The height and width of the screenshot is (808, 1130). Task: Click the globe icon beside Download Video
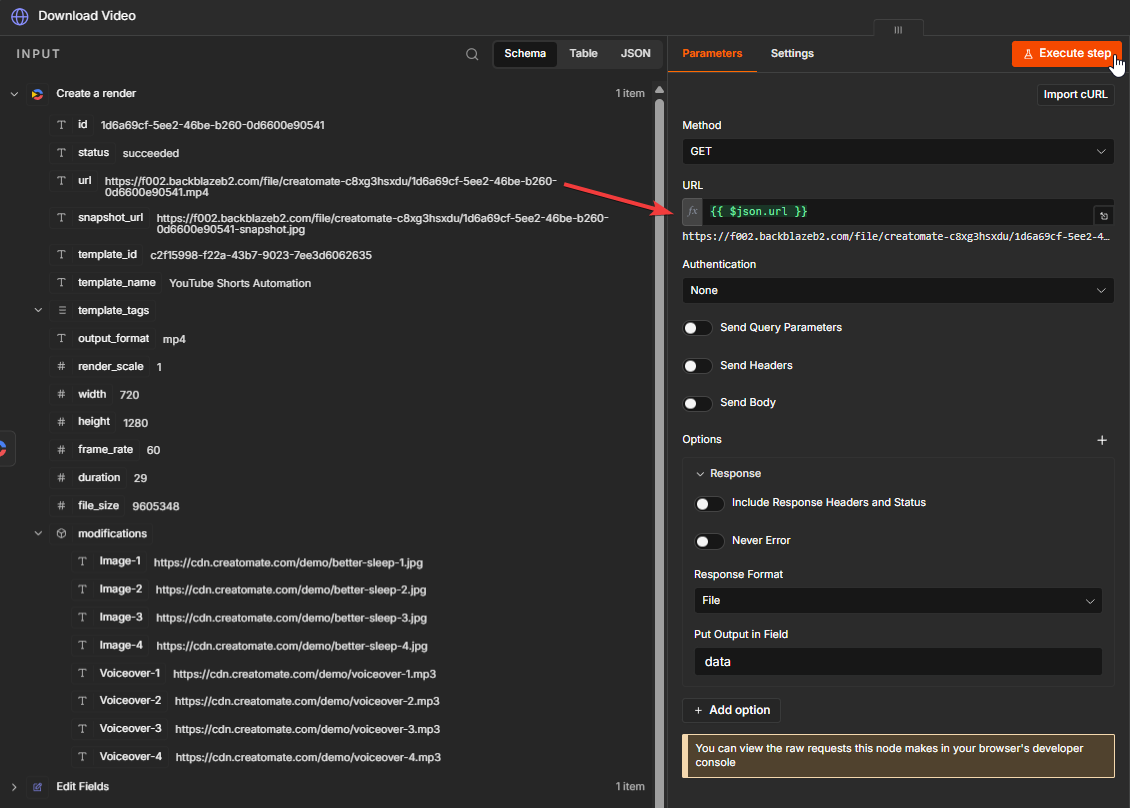pos(19,16)
